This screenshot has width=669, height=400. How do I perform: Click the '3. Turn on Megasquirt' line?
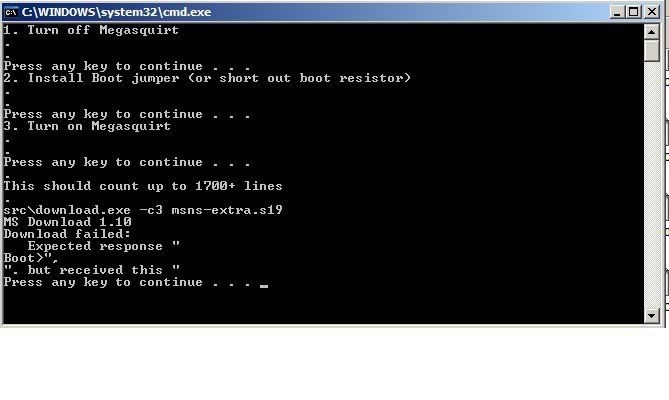pos(87,126)
